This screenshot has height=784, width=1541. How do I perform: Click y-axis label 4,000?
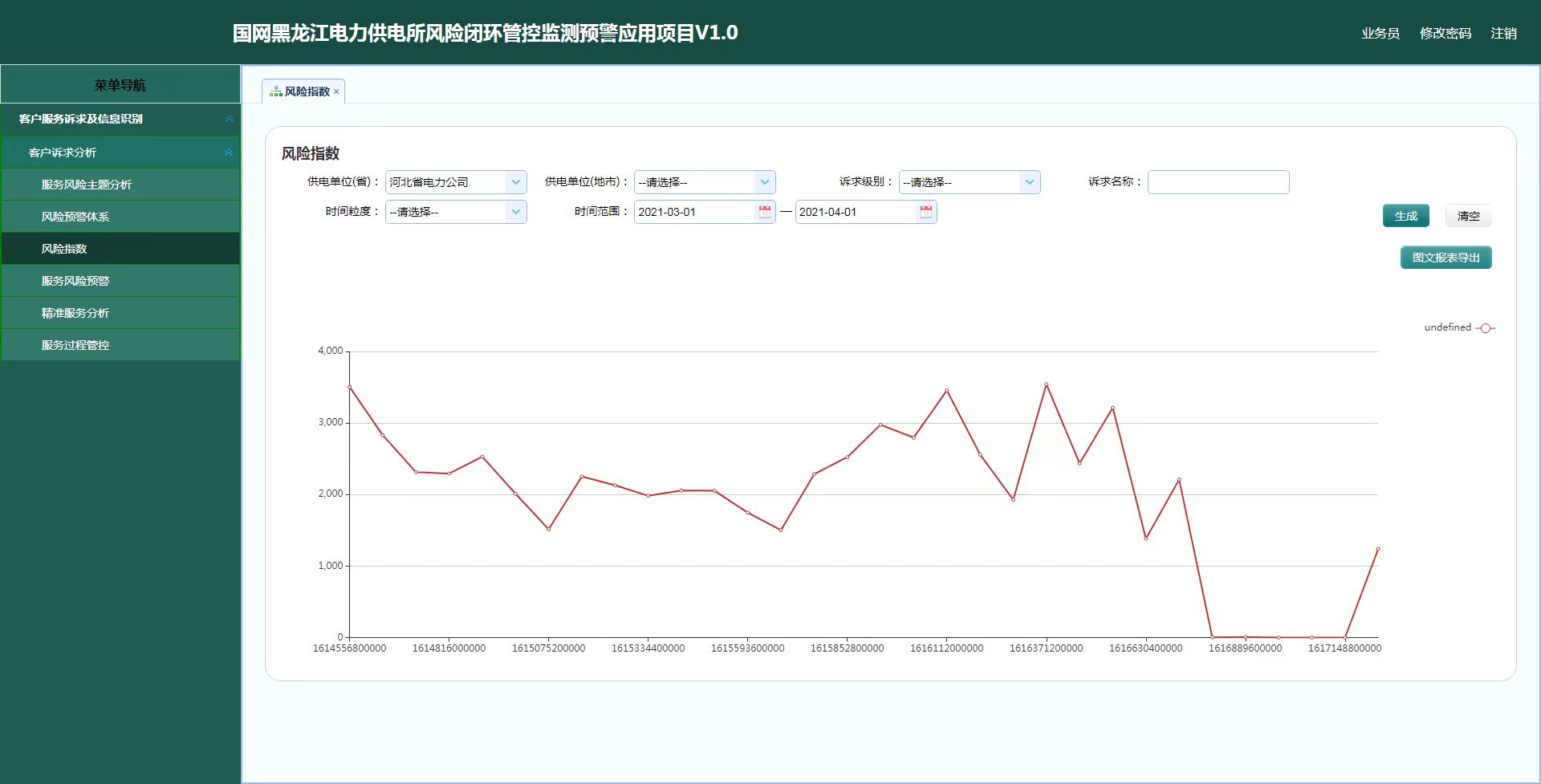[x=330, y=351]
